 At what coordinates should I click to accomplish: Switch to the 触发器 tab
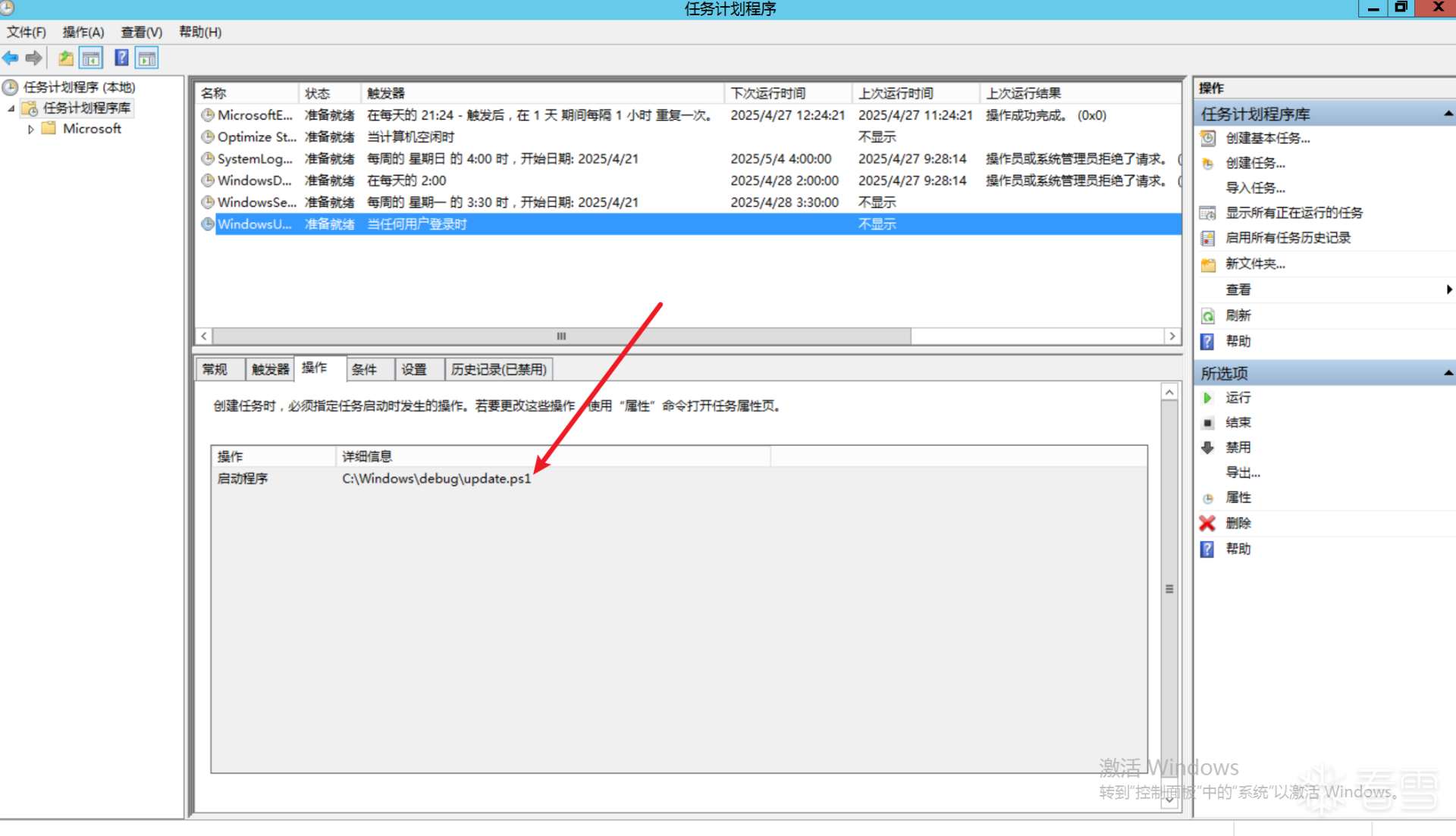click(x=270, y=369)
